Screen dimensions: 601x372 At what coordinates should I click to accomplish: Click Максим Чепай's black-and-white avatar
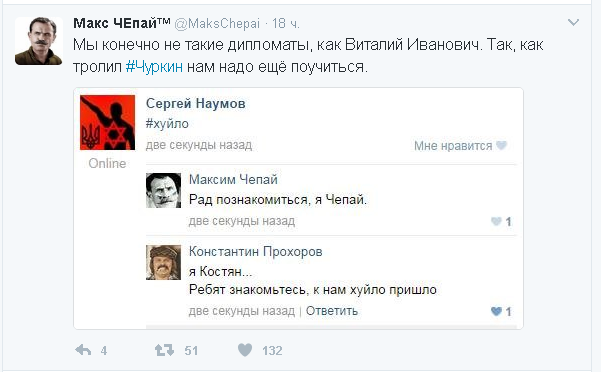click(x=163, y=190)
